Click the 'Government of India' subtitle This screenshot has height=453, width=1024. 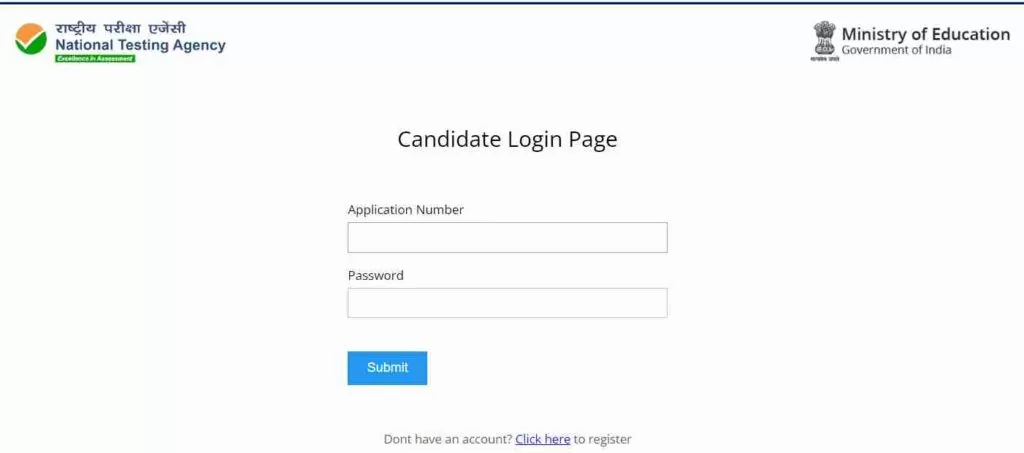(896, 50)
